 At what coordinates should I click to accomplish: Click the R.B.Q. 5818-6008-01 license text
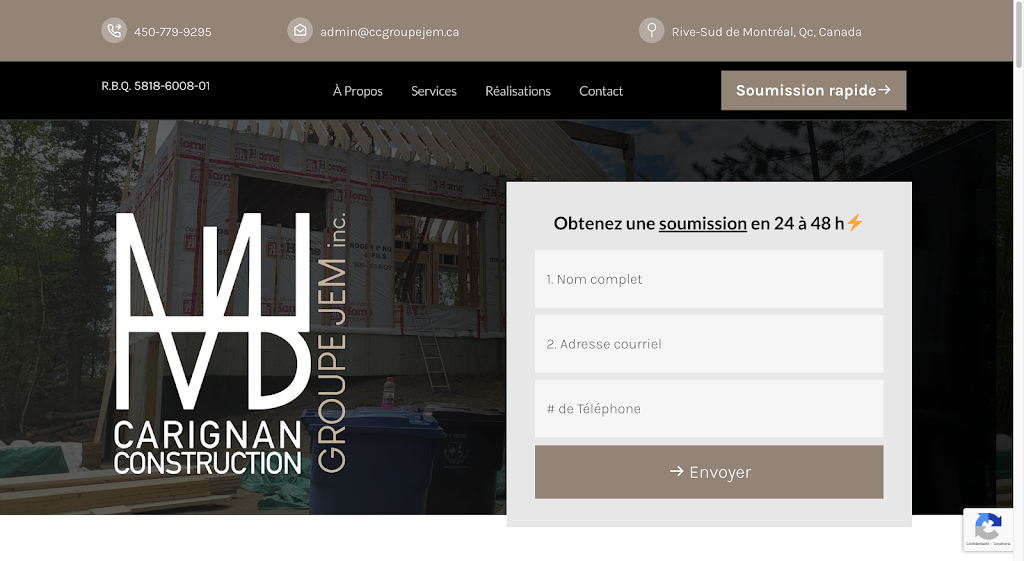tap(155, 86)
